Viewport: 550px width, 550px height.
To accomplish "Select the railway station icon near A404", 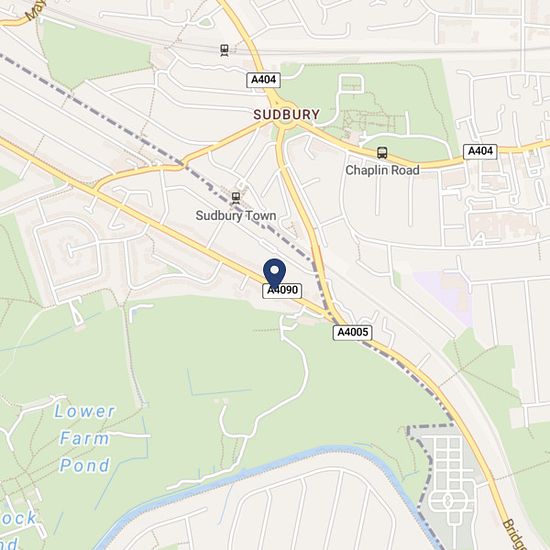I will [x=224, y=50].
